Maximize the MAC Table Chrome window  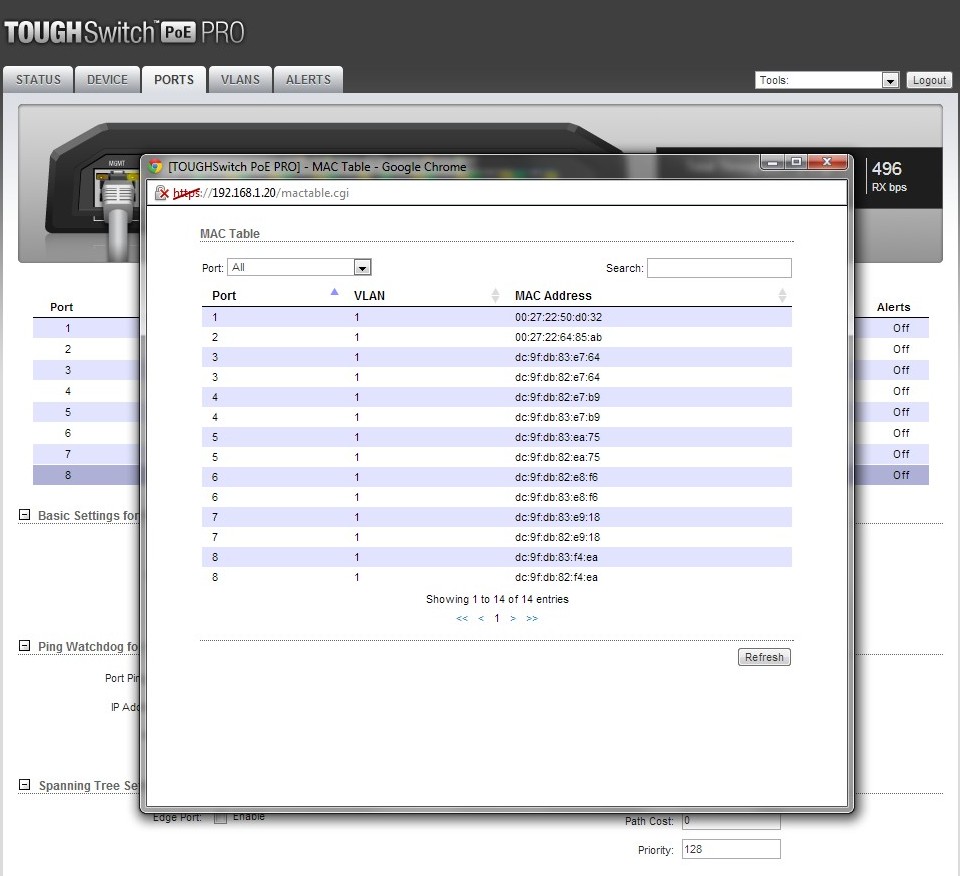point(796,162)
